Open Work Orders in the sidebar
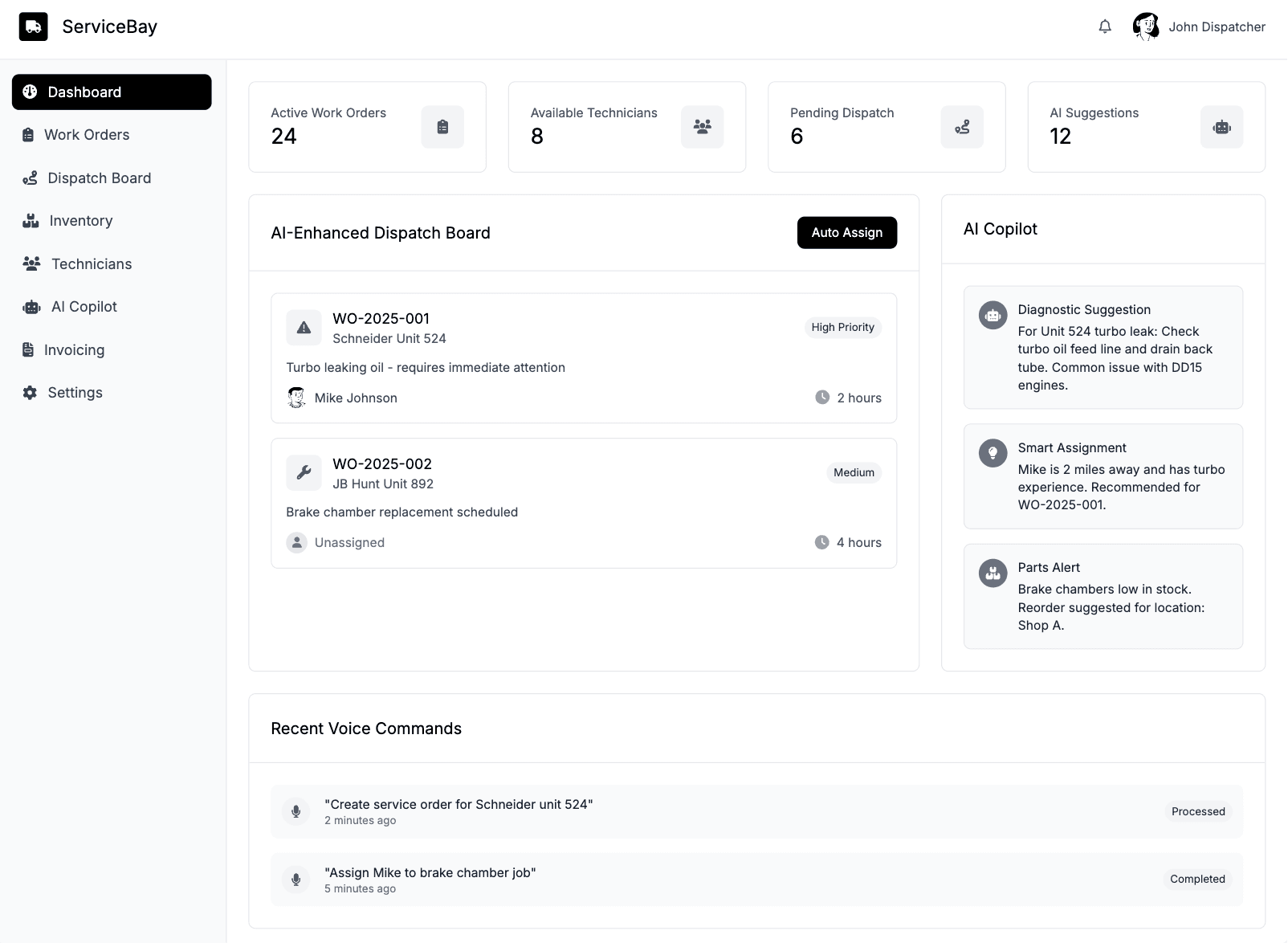 [87, 135]
